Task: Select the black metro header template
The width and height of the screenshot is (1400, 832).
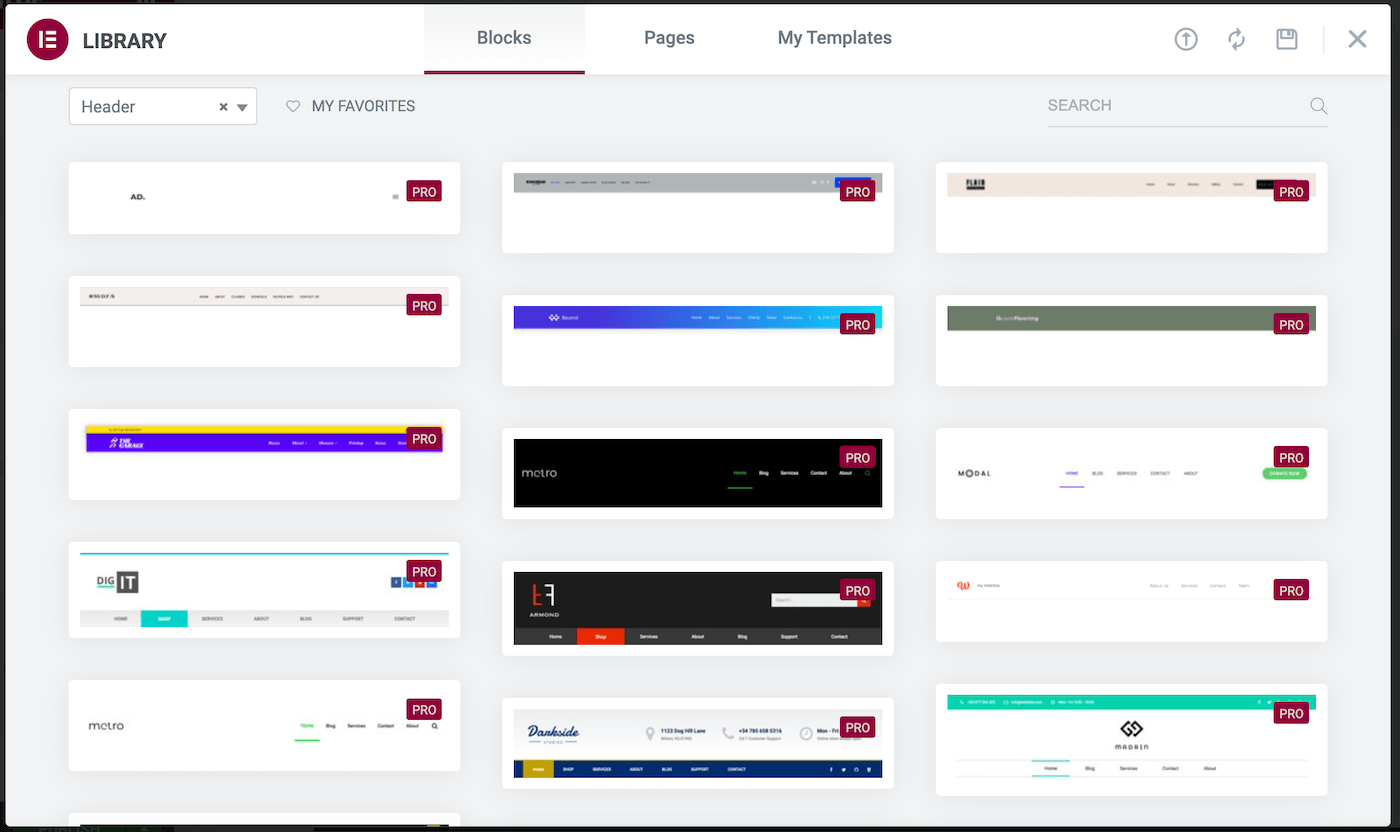Action: (x=697, y=473)
